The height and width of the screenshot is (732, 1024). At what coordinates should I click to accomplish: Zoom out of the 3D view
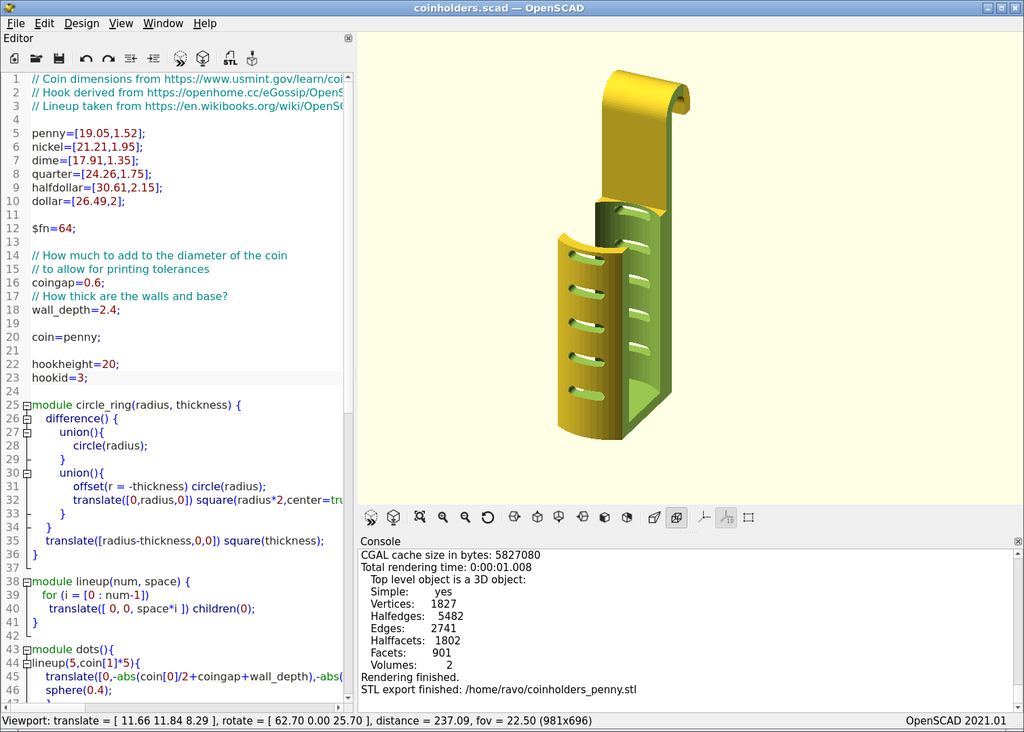[x=465, y=517]
